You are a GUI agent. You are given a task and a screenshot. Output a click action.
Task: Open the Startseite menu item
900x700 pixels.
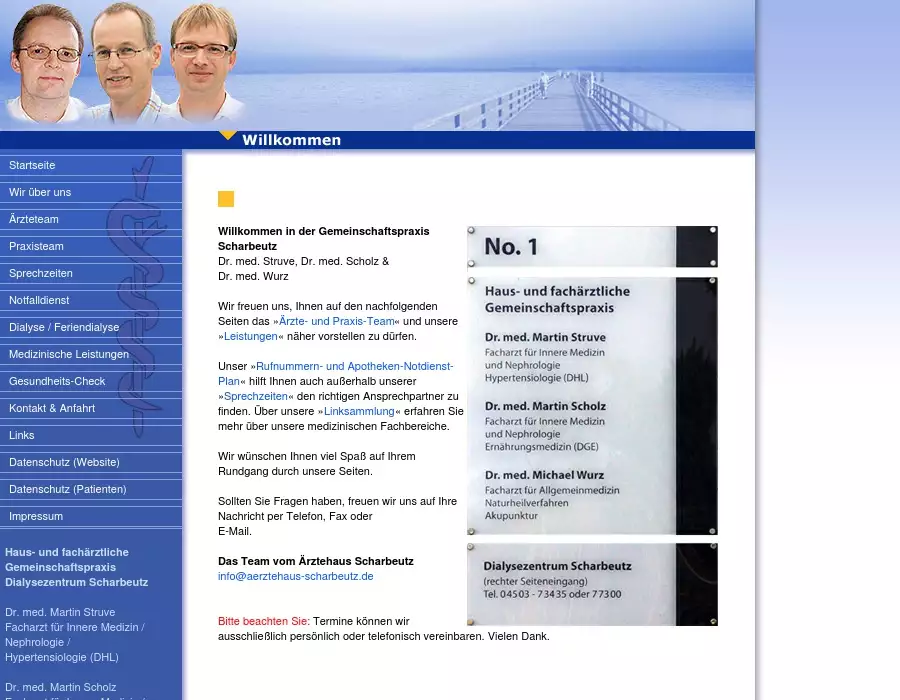32,165
